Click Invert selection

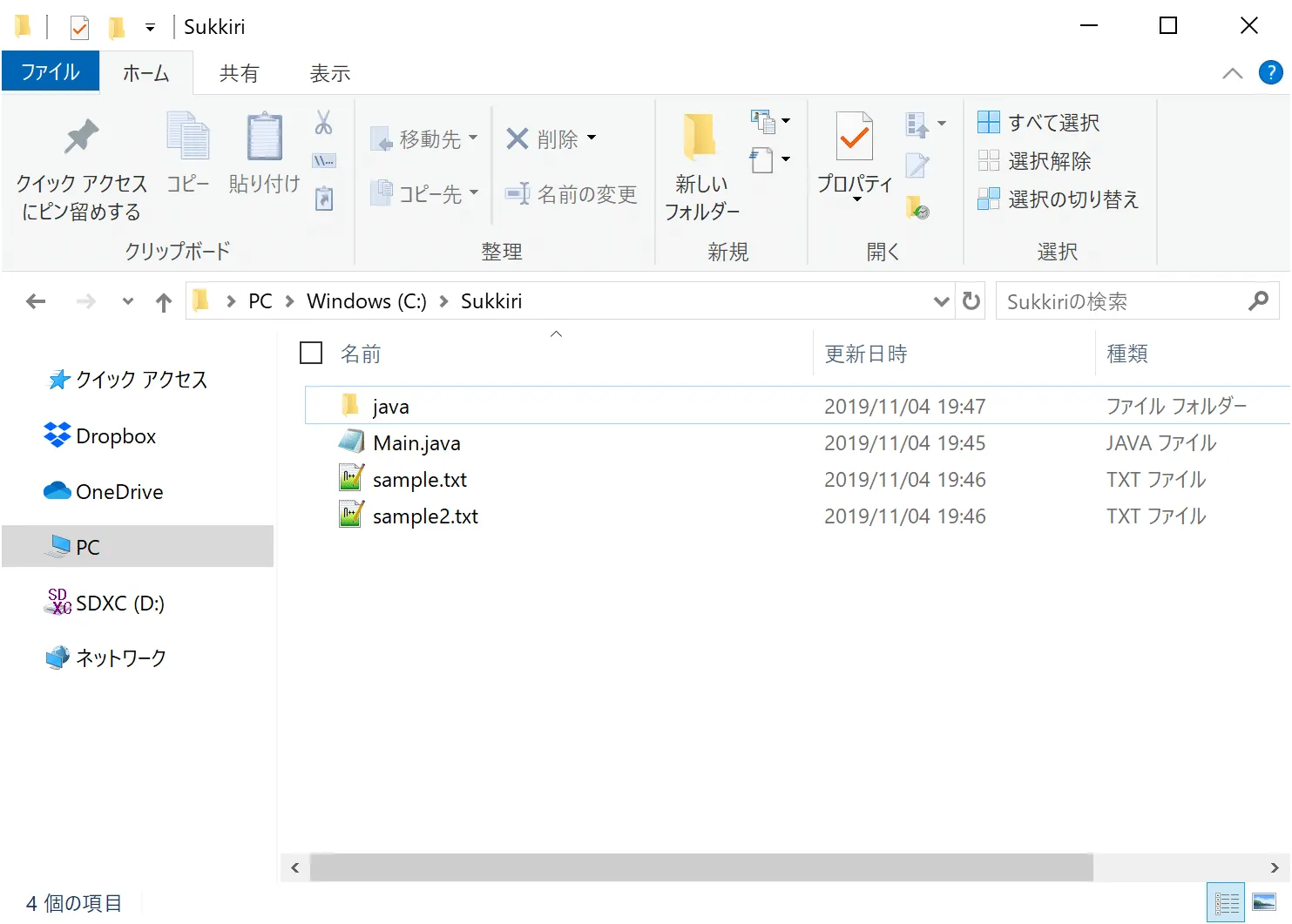coord(1058,199)
